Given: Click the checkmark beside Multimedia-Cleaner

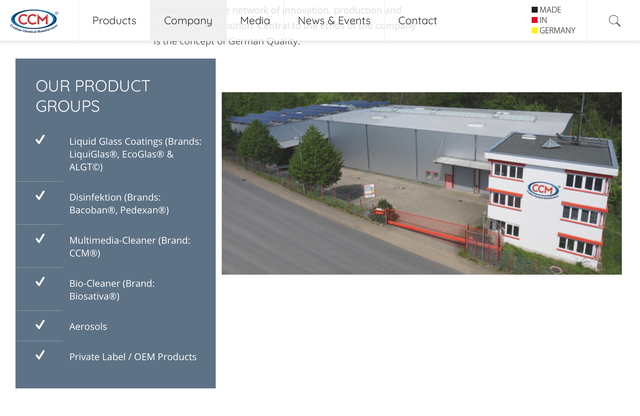Looking at the screenshot, I should coord(40,238).
